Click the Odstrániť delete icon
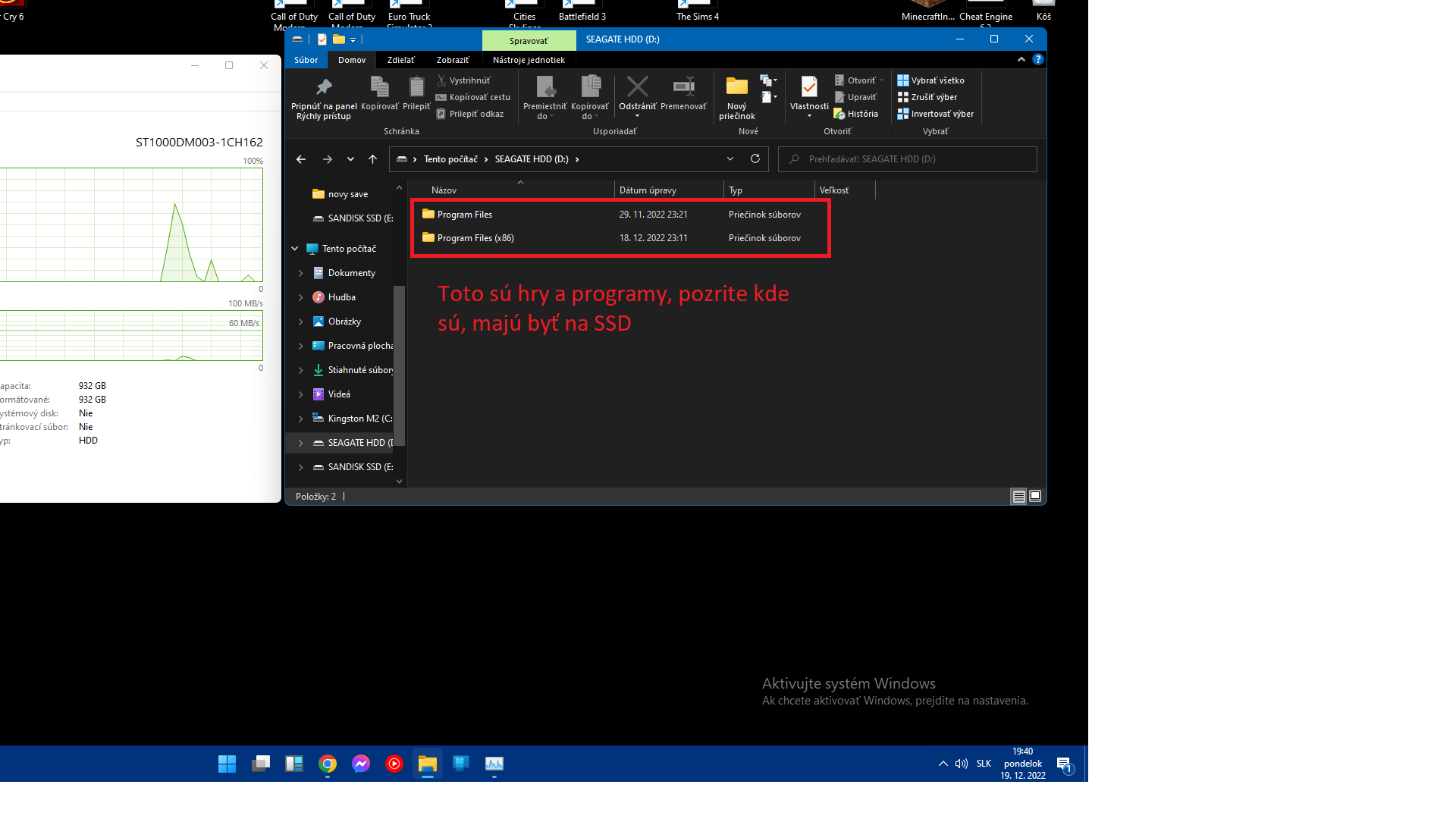Image resolution: width=1456 pixels, height=819 pixels. [637, 87]
